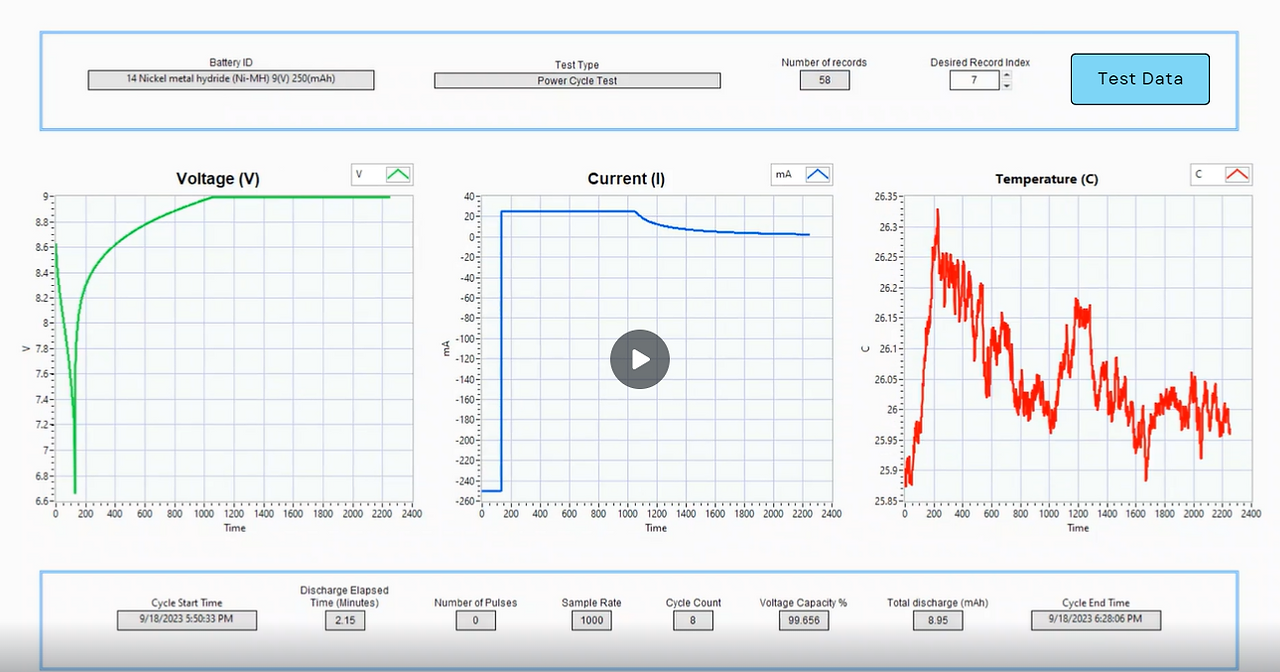1280x672 pixels.
Task: Click the Voltage Capacity % value 99.656
Action: [803, 620]
